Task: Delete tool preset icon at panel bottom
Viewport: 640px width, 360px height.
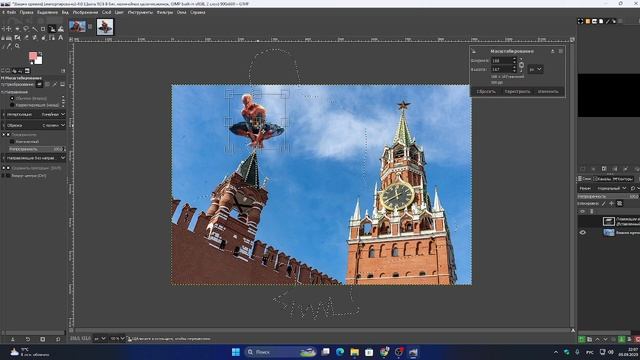Action: tap(42, 339)
